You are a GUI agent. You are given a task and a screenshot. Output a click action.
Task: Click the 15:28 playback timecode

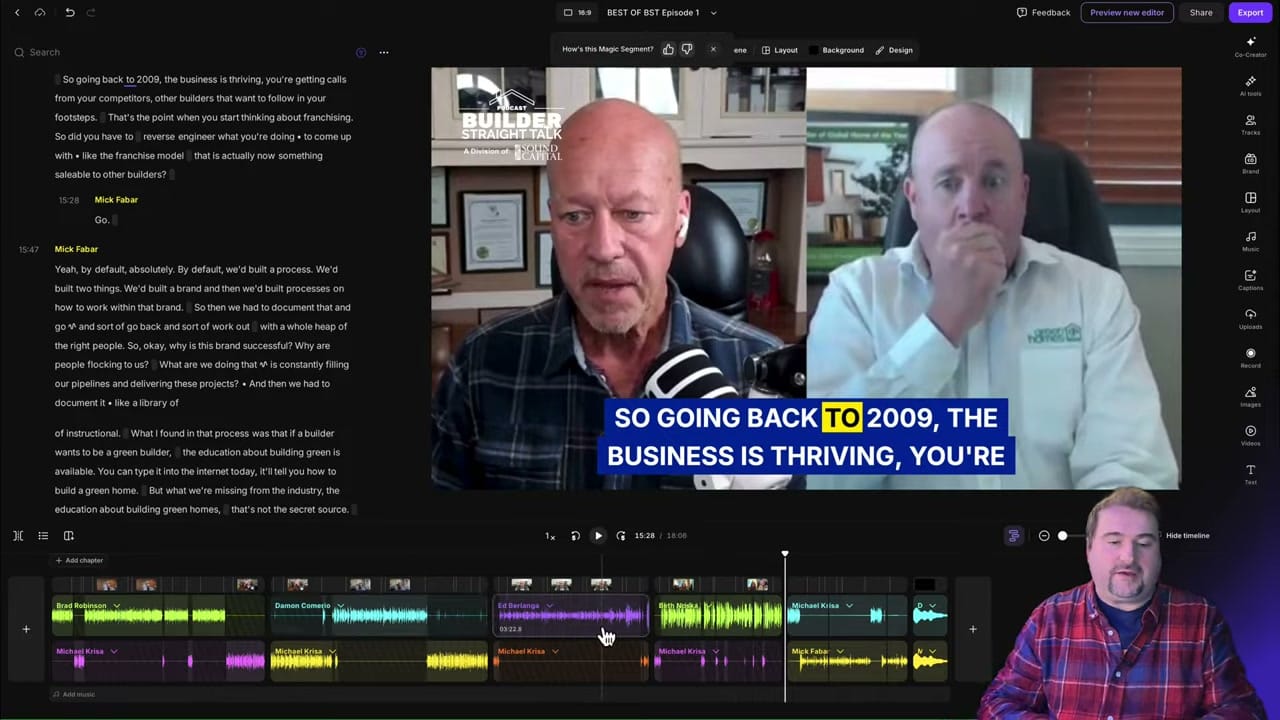coord(644,536)
